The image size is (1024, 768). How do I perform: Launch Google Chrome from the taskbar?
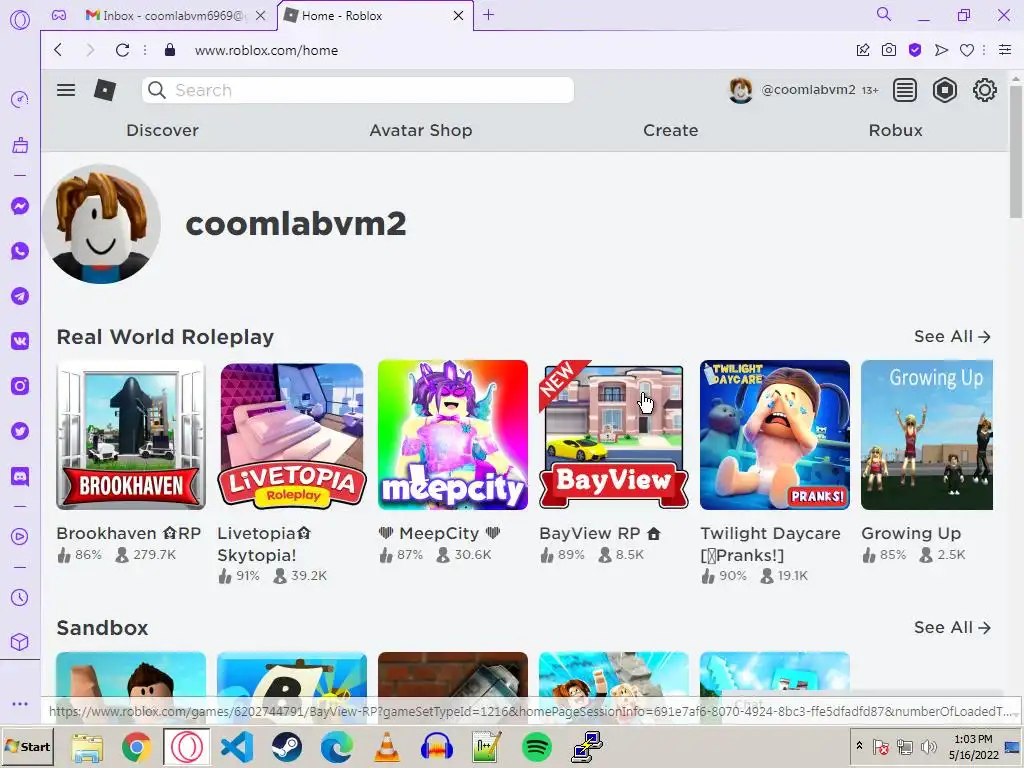tap(136, 746)
